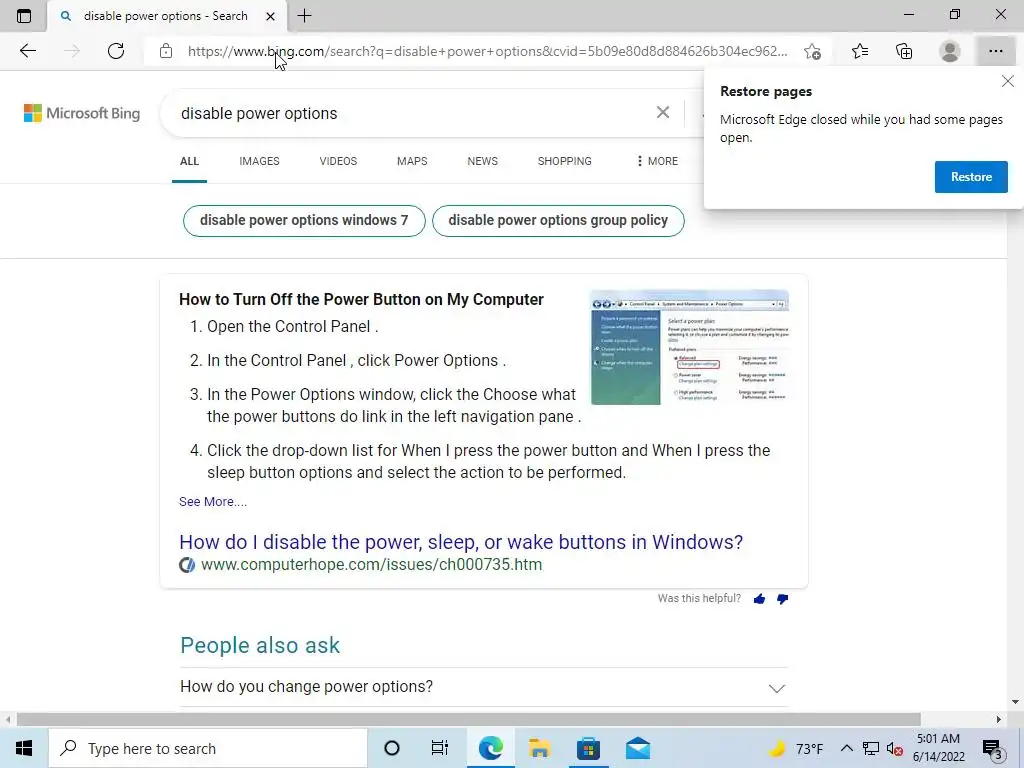Close the disable power options tab
This screenshot has height=768, width=1024.
(x=270, y=16)
